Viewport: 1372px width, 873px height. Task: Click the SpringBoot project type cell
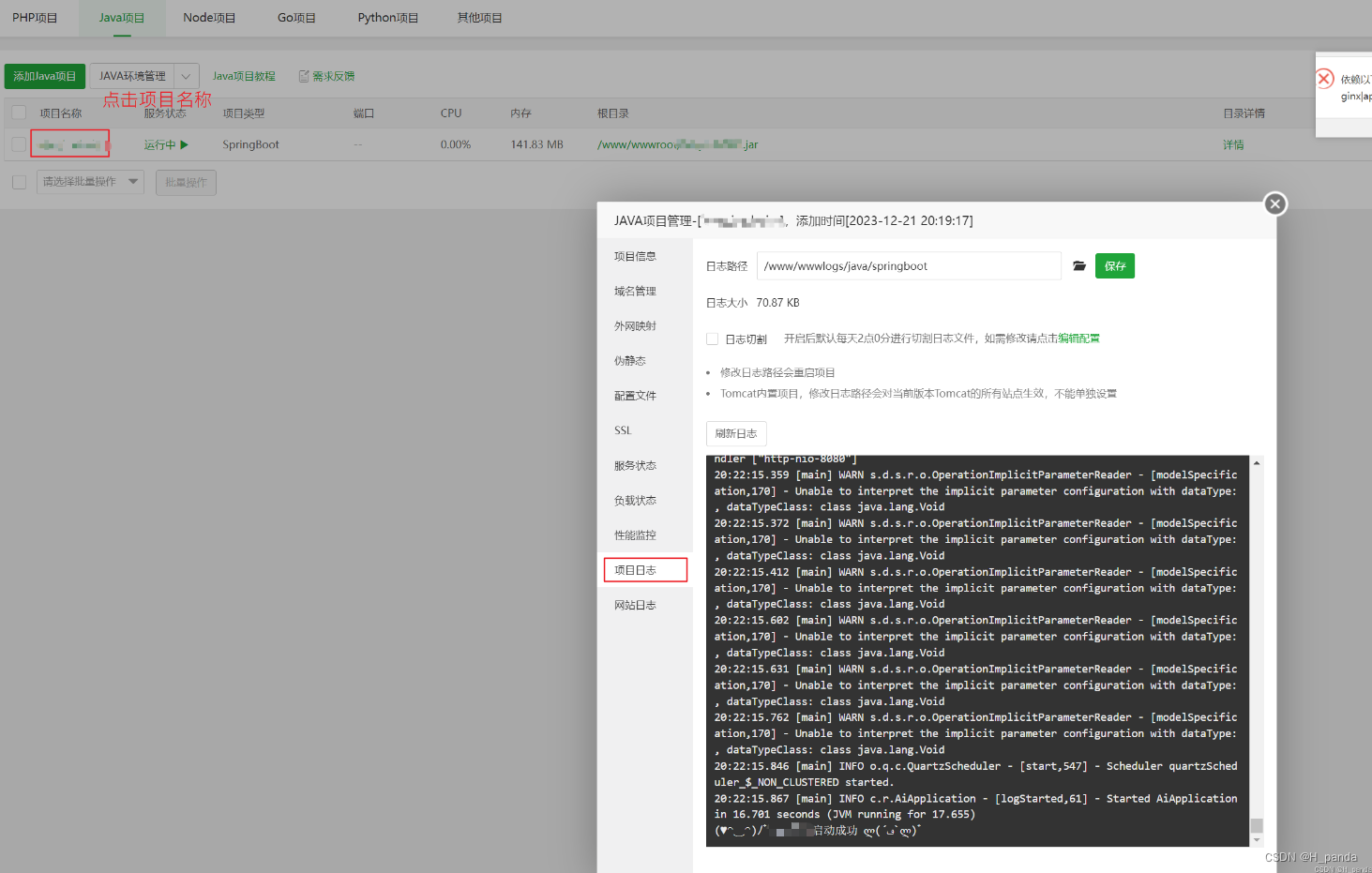[x=250, y=144]
